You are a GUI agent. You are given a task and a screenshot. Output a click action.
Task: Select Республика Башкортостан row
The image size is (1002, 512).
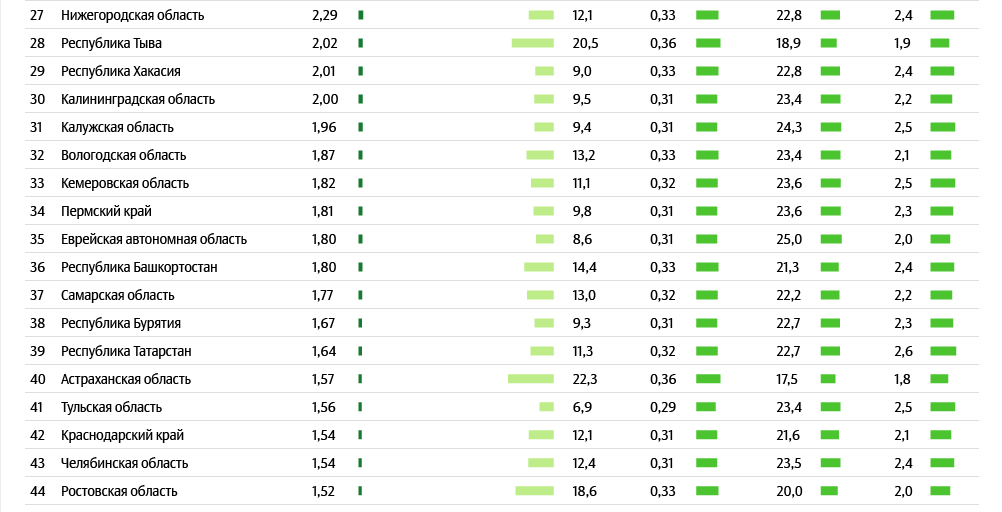(502, 267)
